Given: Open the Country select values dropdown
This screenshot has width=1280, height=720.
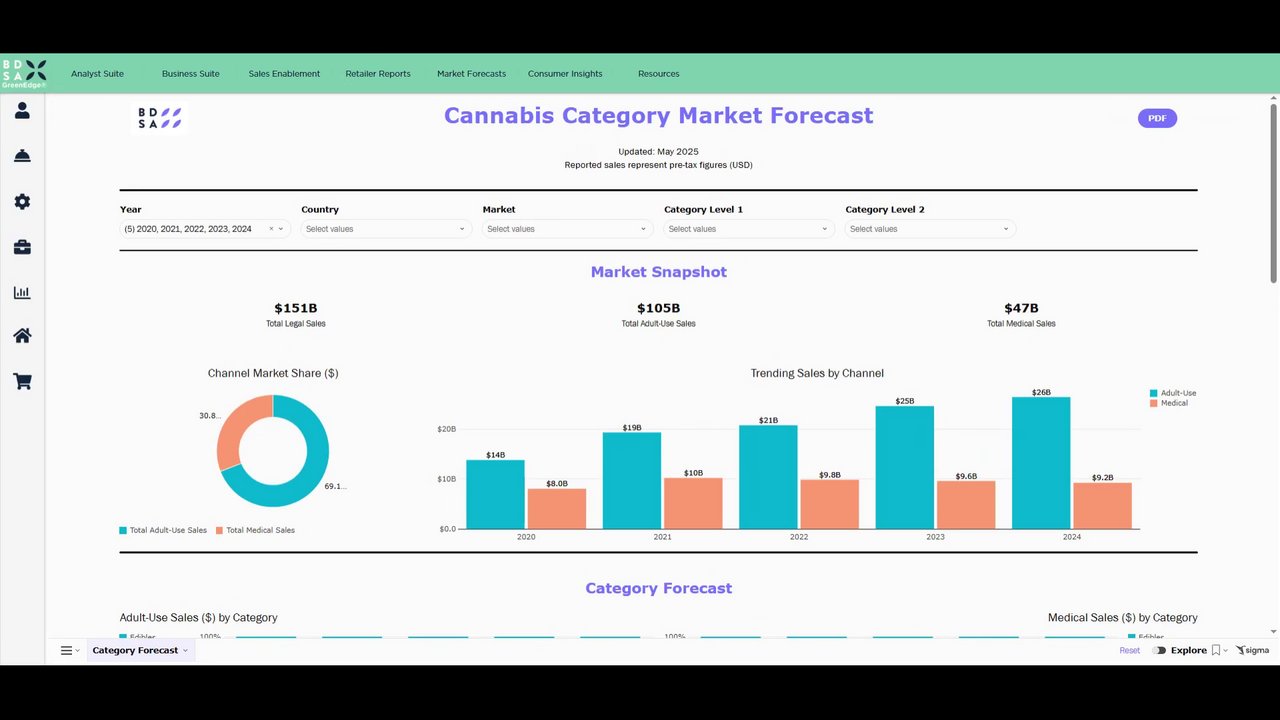Looking at the screenshot, I should pyautogui.click(x=386, y=229).
